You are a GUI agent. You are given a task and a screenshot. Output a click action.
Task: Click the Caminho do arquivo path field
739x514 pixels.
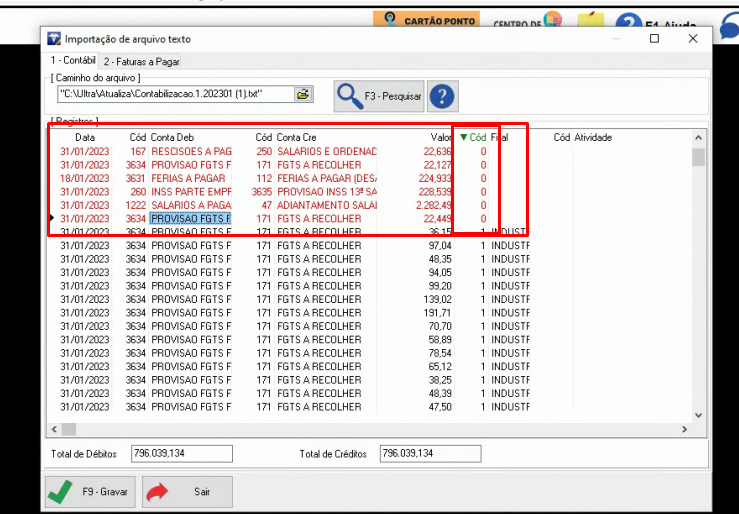[176, 94]
